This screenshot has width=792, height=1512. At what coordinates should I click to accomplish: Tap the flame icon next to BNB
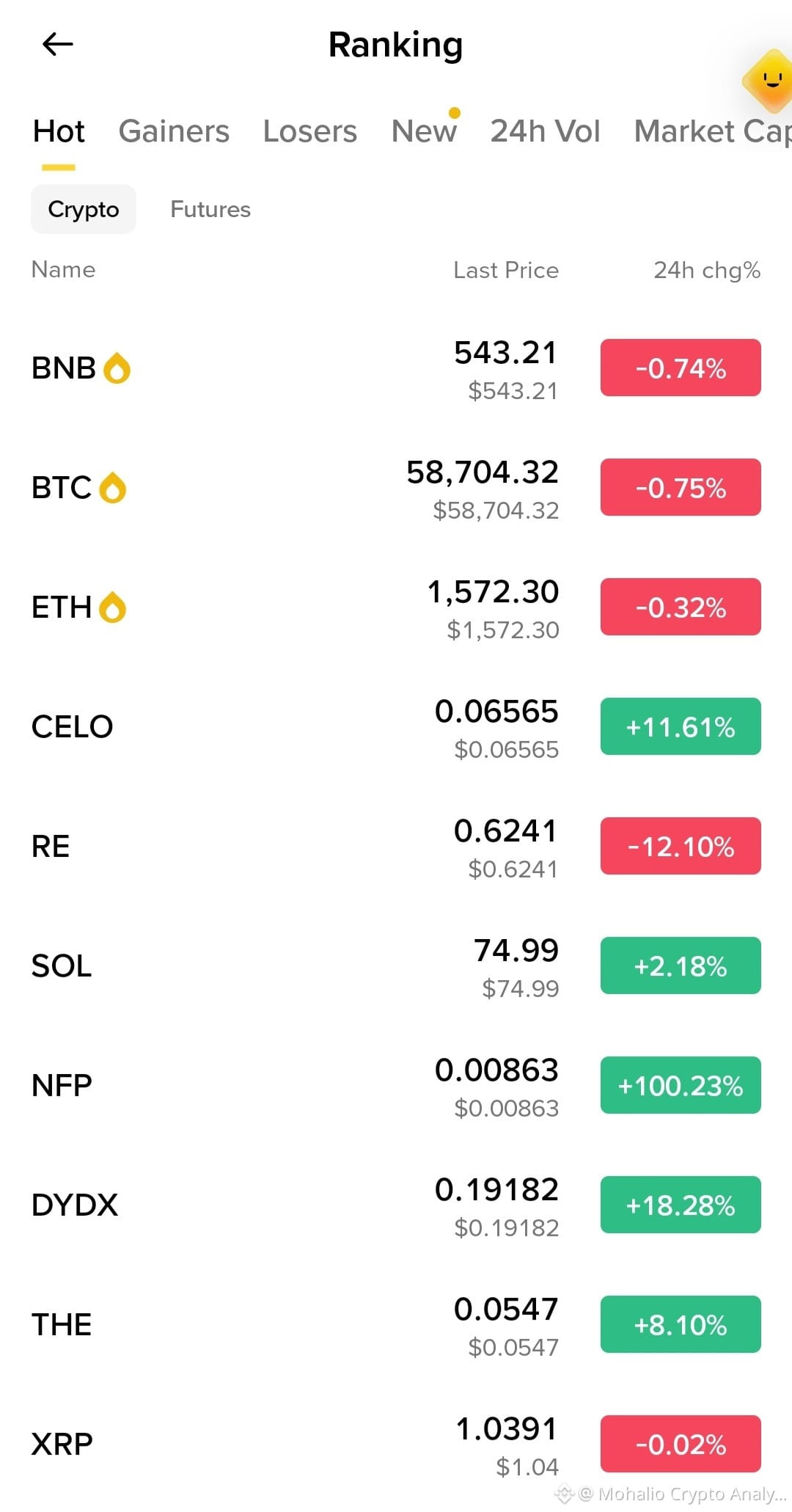point(117,368)
